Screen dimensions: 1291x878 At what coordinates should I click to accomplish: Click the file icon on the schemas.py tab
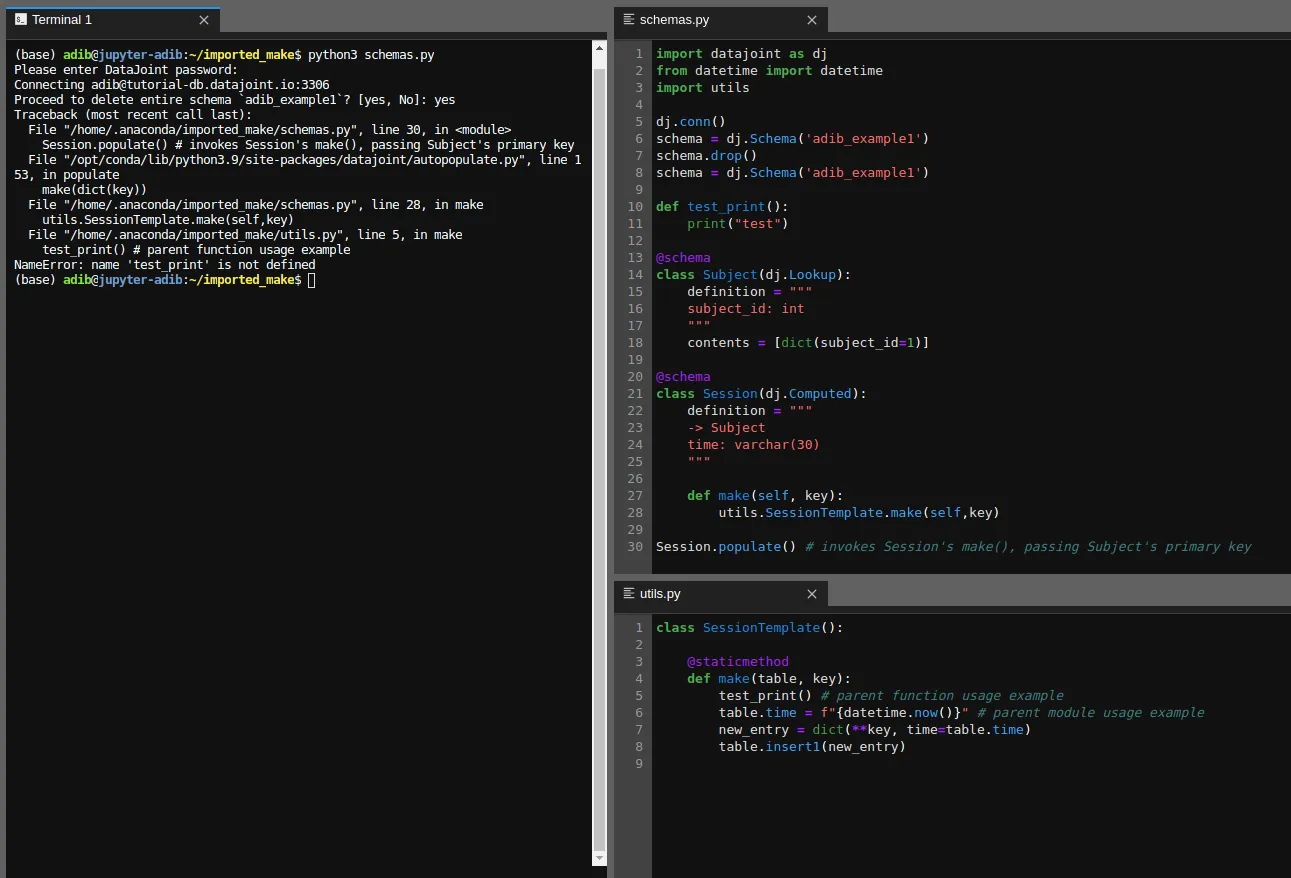[x=628, y=20]
